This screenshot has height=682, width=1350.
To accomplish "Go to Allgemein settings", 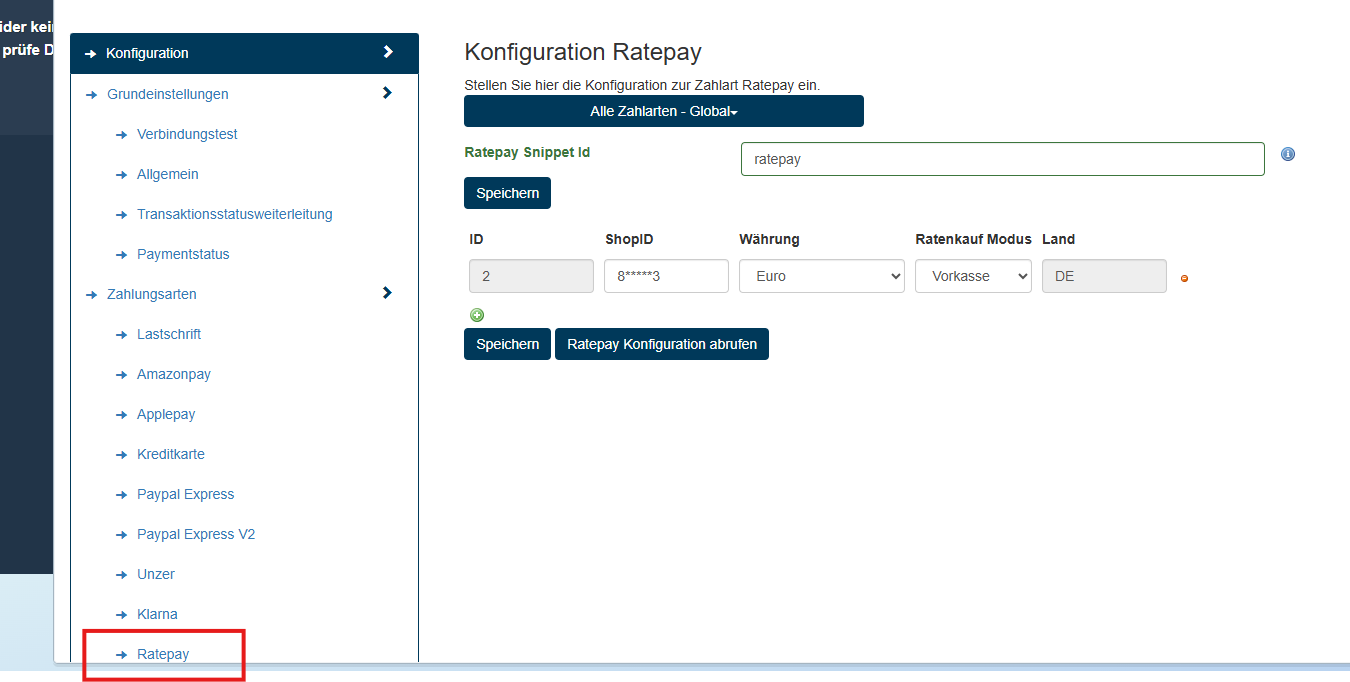I will coord(168,174).
